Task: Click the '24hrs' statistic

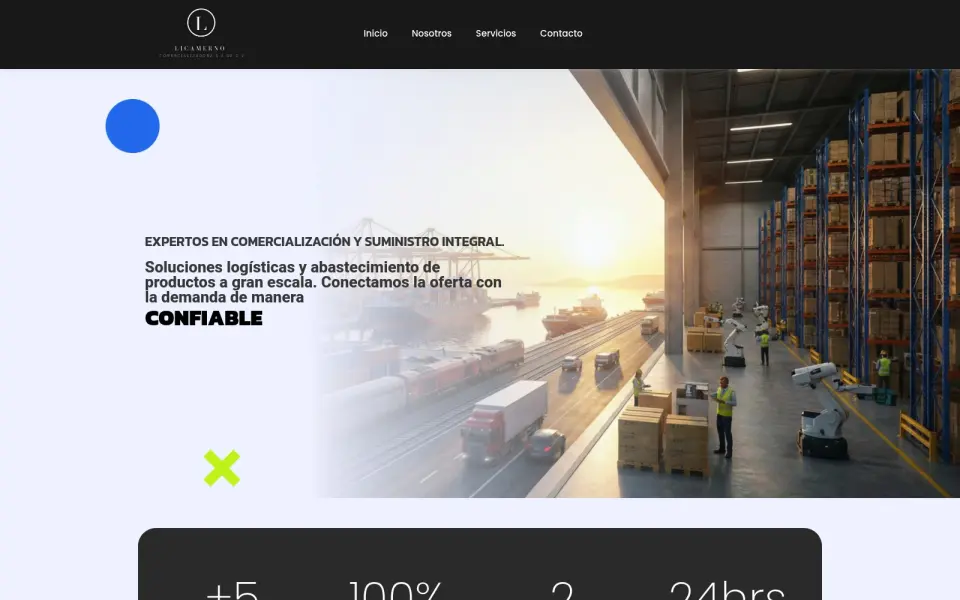Action: 727,589
